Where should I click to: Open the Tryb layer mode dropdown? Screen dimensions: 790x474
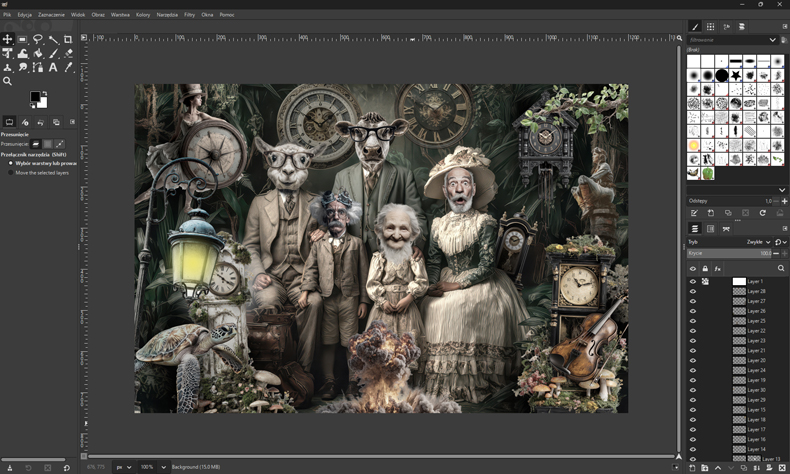tap(758, 242)
